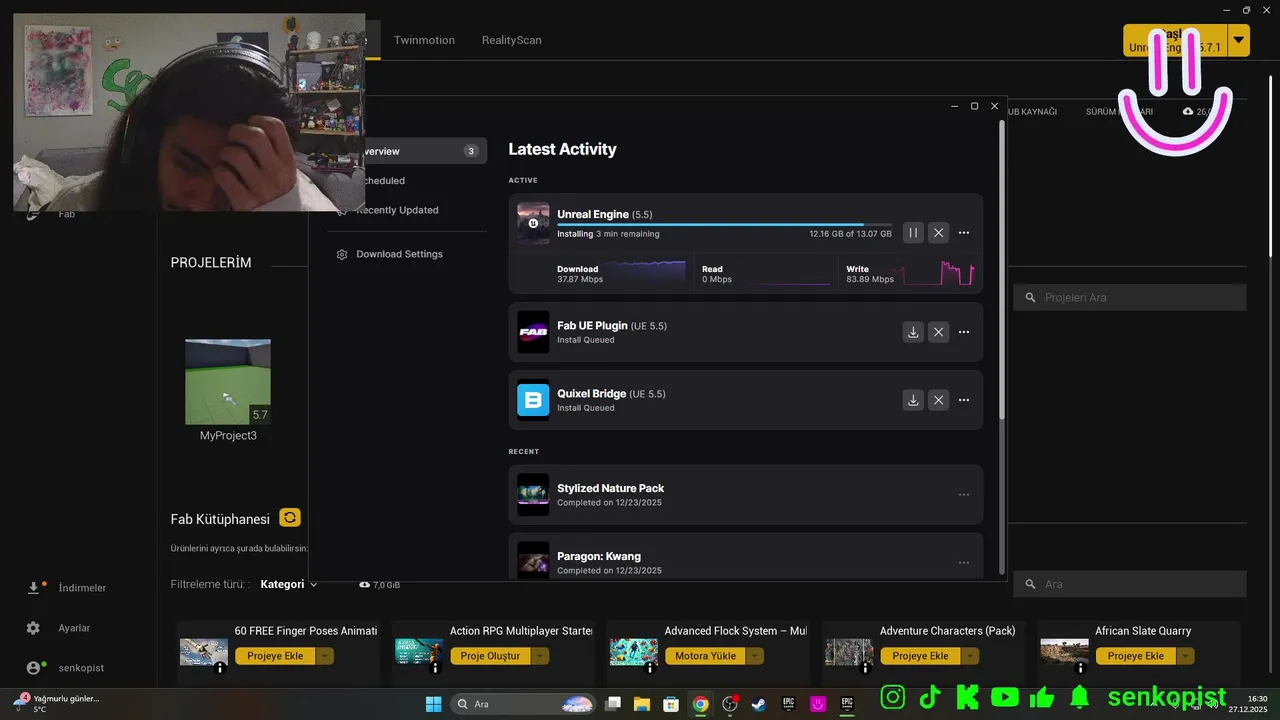The image size is (1280, 720).
Task: Start the Quixel Bridge download now
Action: click(912, 400)
